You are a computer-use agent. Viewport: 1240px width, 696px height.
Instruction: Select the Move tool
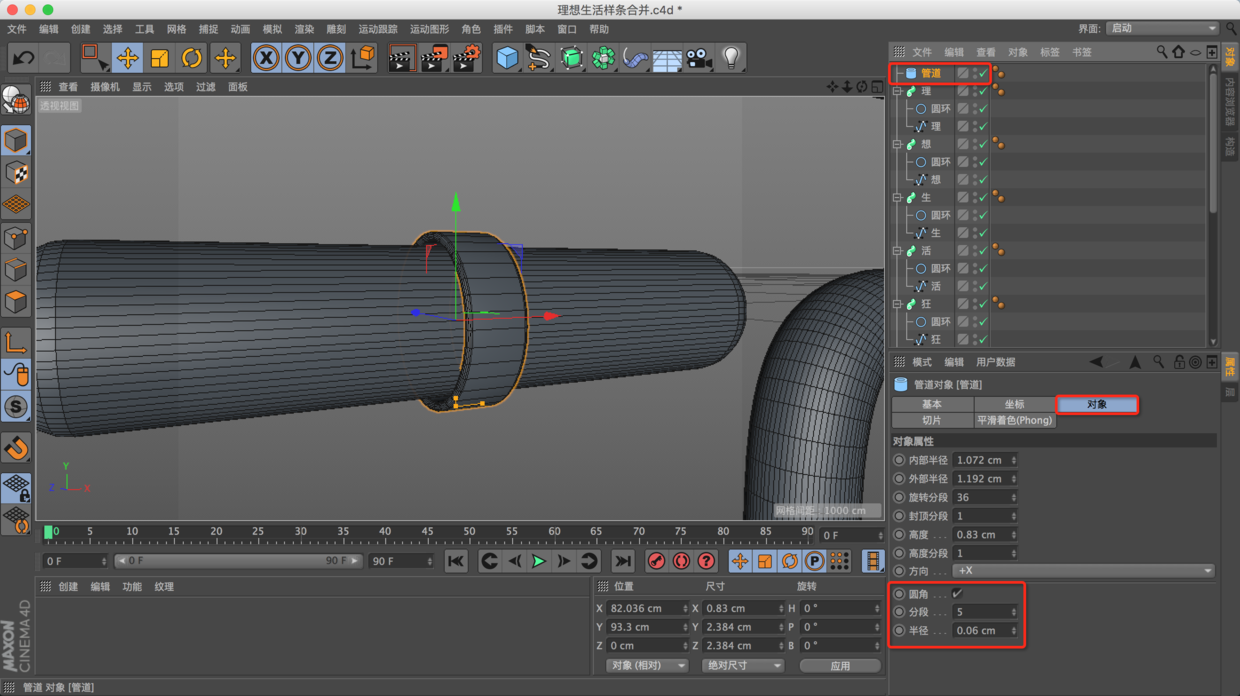point(127,58)
